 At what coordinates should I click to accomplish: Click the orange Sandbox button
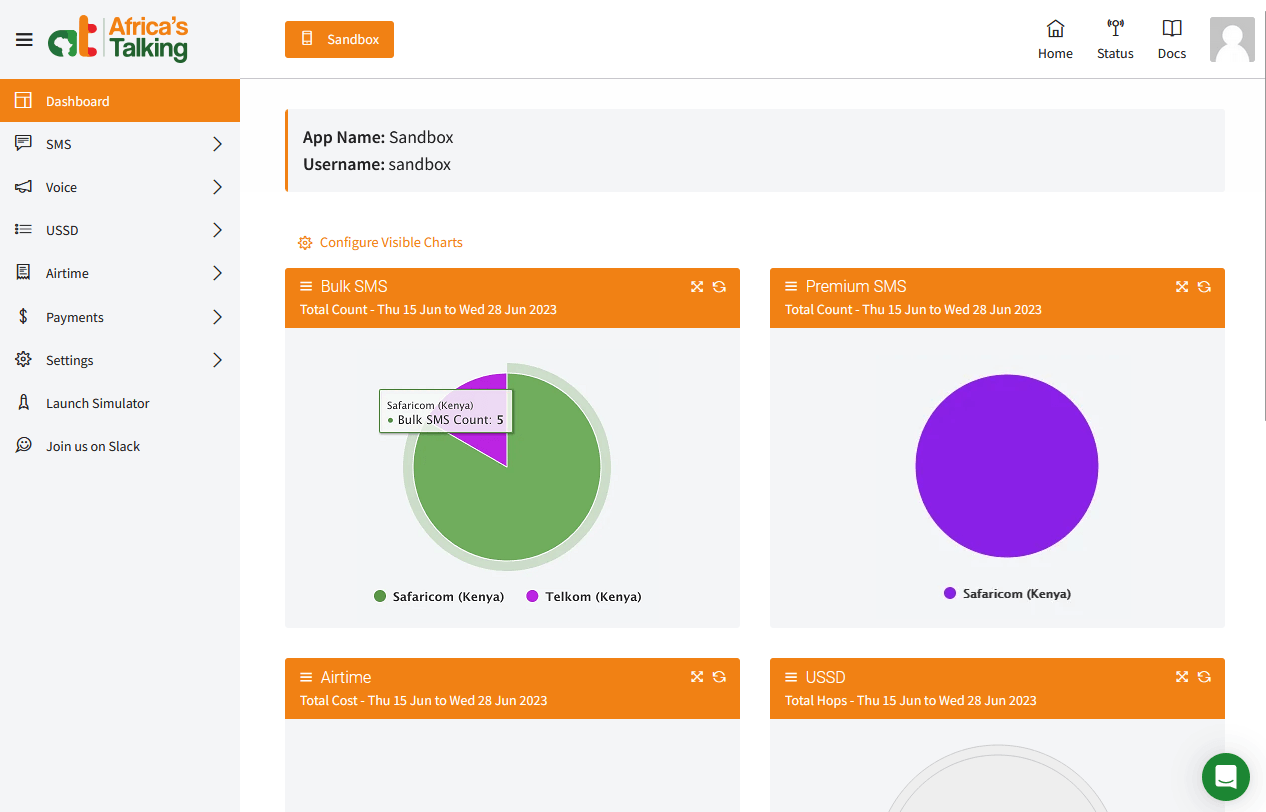click(339, 40)
